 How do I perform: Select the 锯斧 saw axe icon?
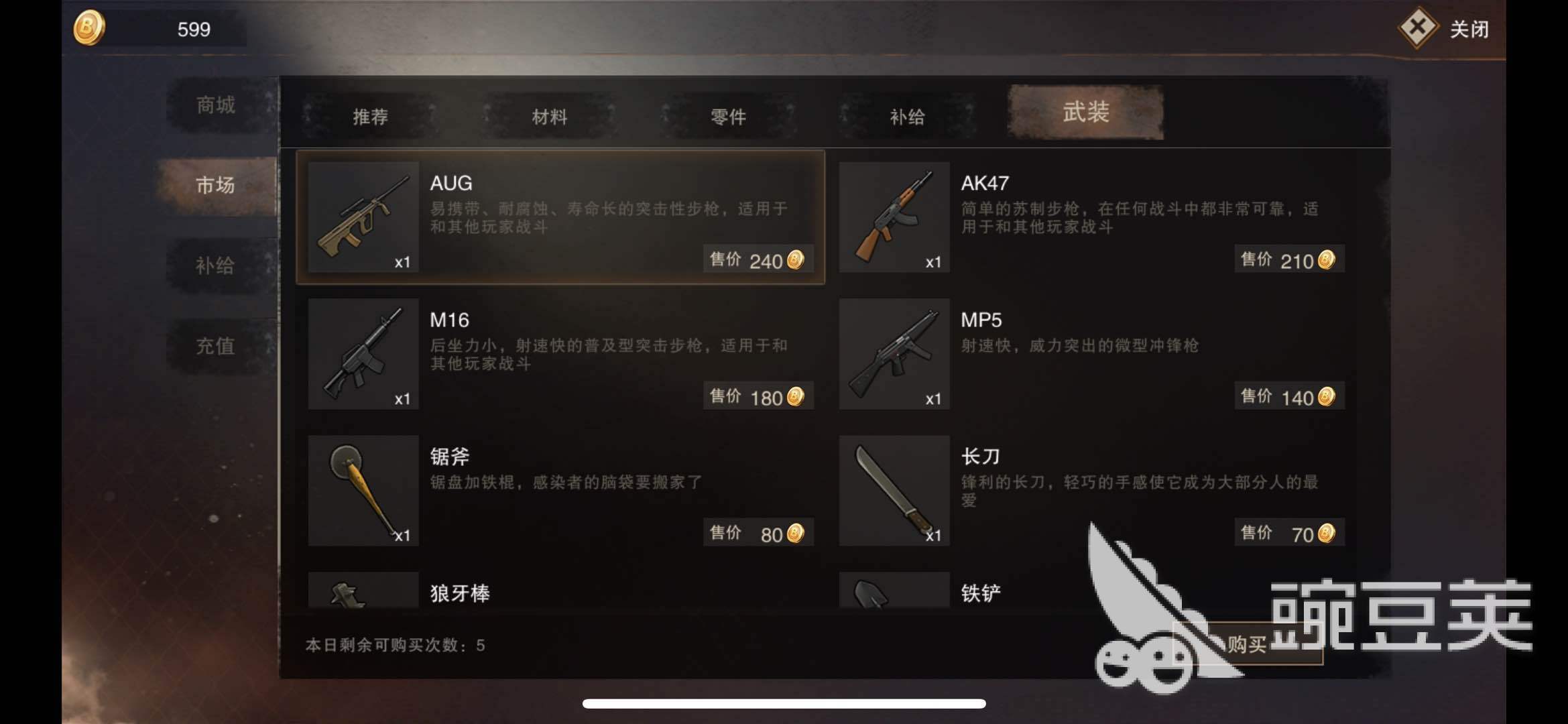[x=363, y=490]
